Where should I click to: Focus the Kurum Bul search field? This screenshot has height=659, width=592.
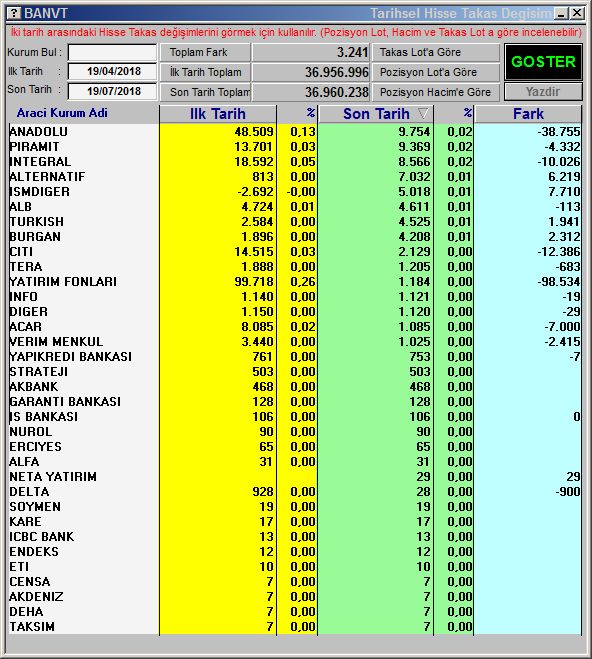(x=112, y=53)
